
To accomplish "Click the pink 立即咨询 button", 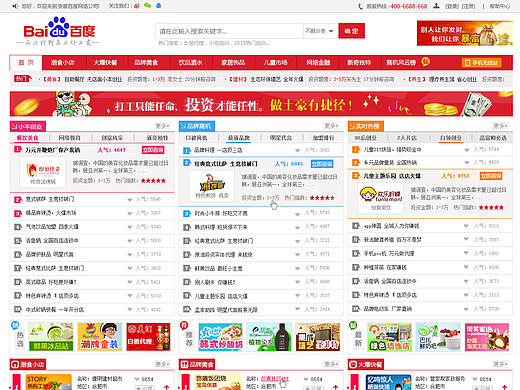I will click(x=153, y=150).
